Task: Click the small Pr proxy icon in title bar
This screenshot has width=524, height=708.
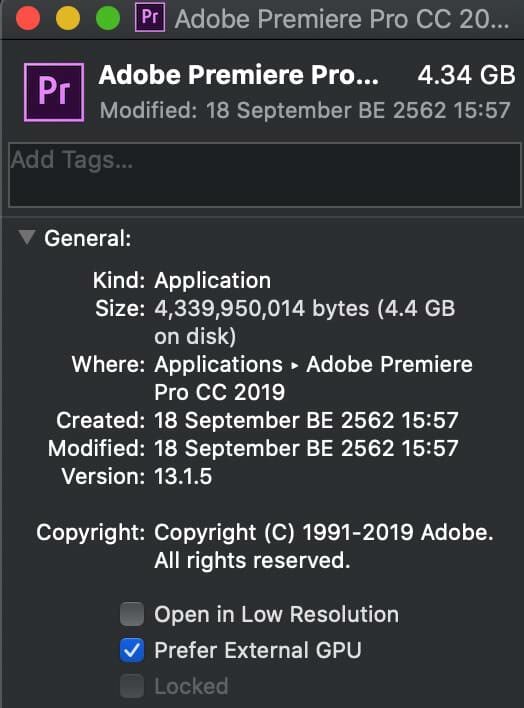Action: click(x=150, y=18)
